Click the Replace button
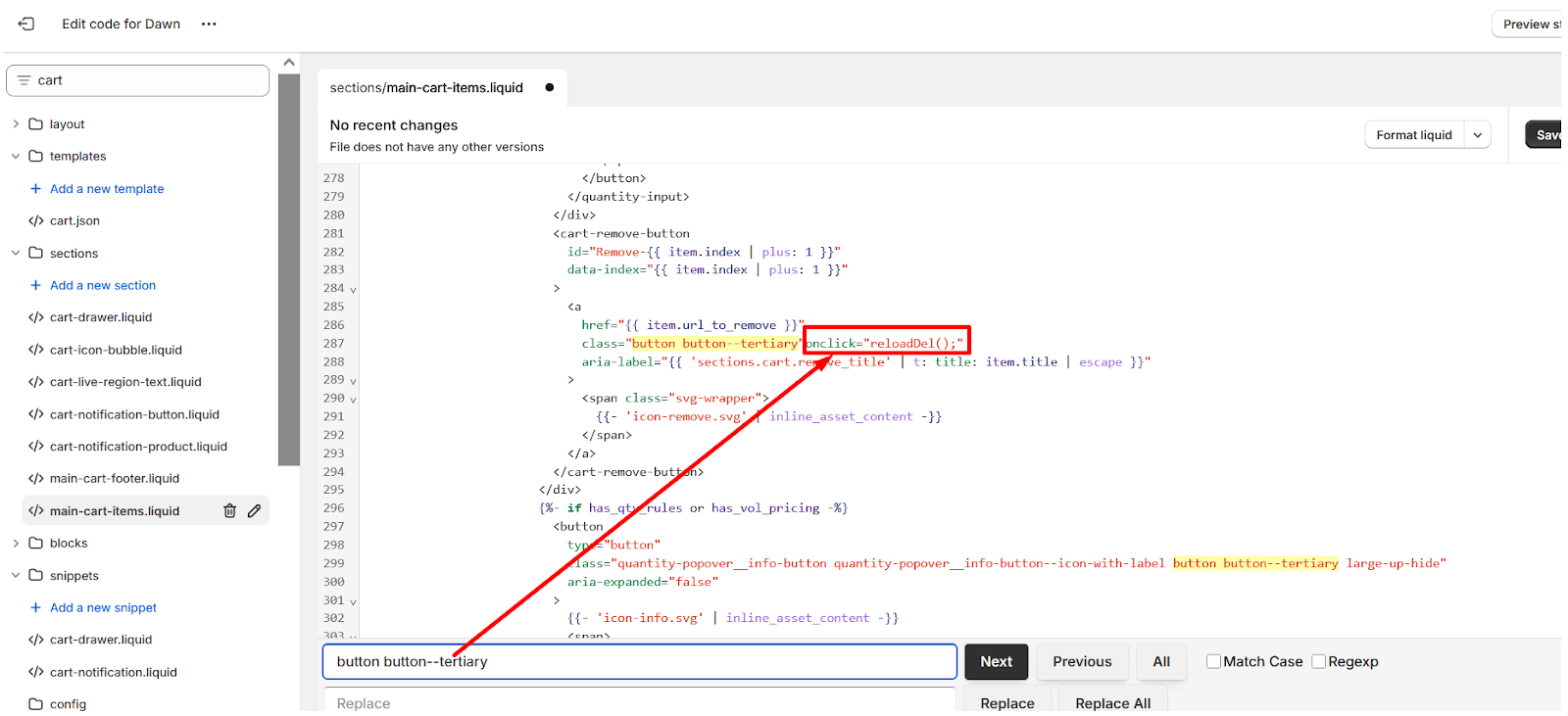Viewport: 1568px width, 716px height. (1007, 701)
